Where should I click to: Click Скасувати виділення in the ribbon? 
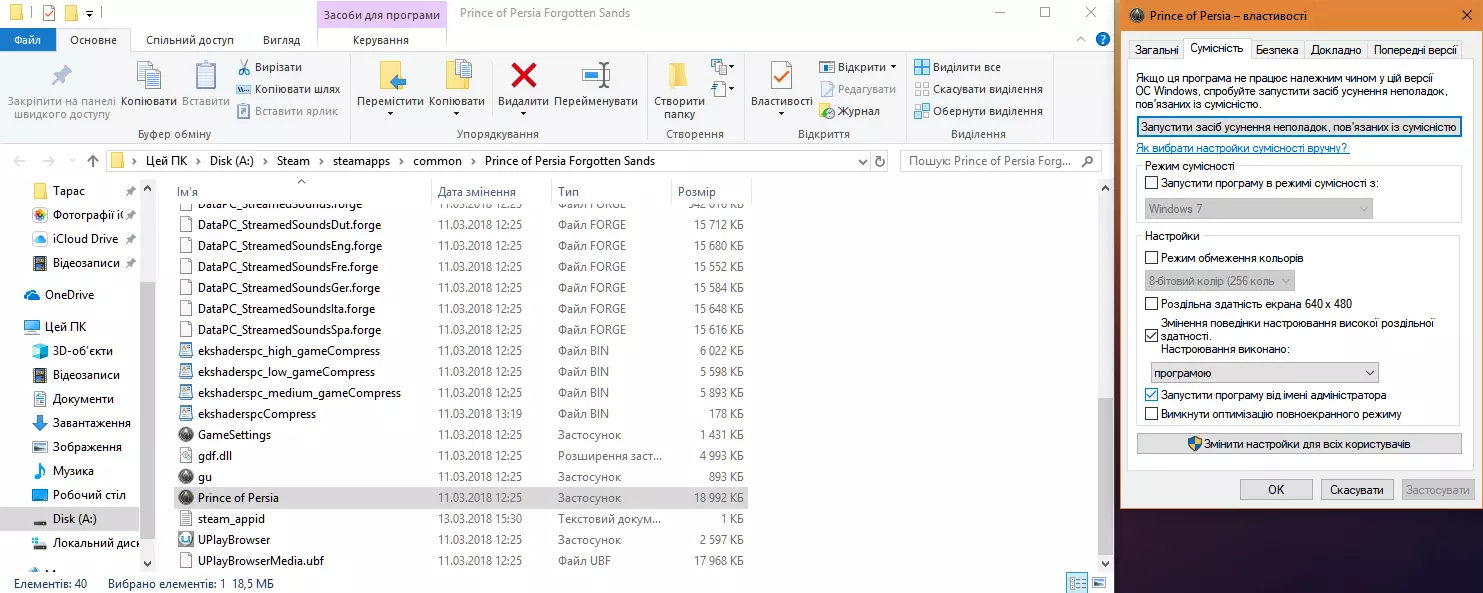979,89
